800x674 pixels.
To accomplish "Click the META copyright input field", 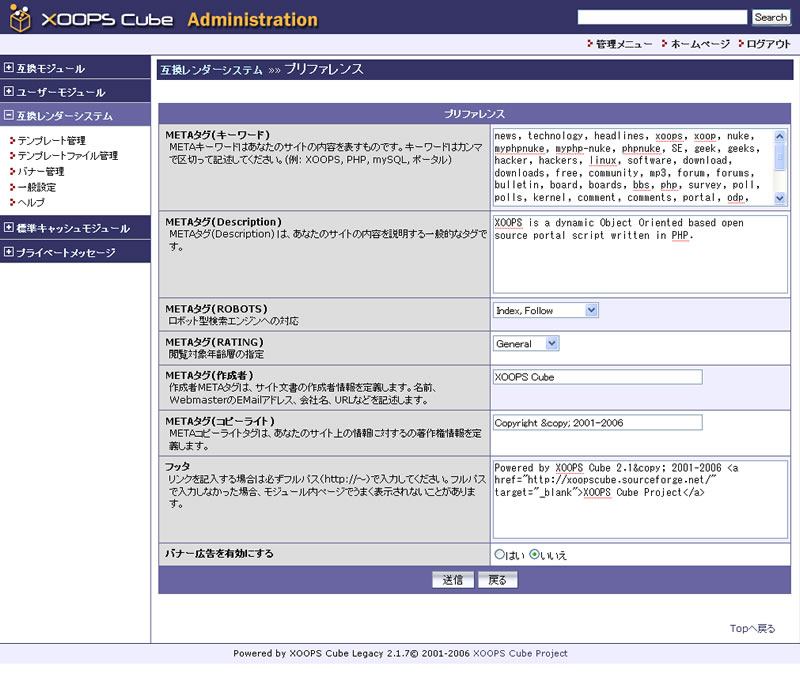I will point(597,422).
